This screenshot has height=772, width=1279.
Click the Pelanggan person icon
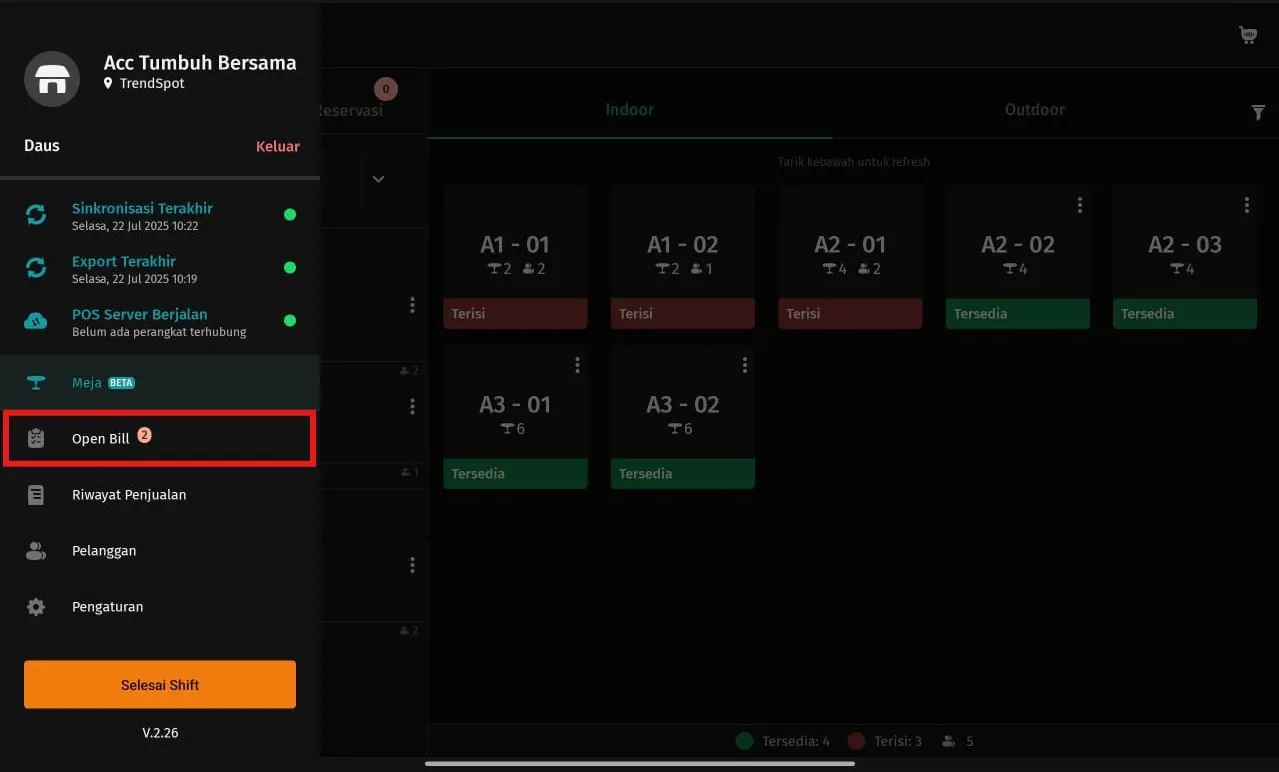click(x=36, y=551)
